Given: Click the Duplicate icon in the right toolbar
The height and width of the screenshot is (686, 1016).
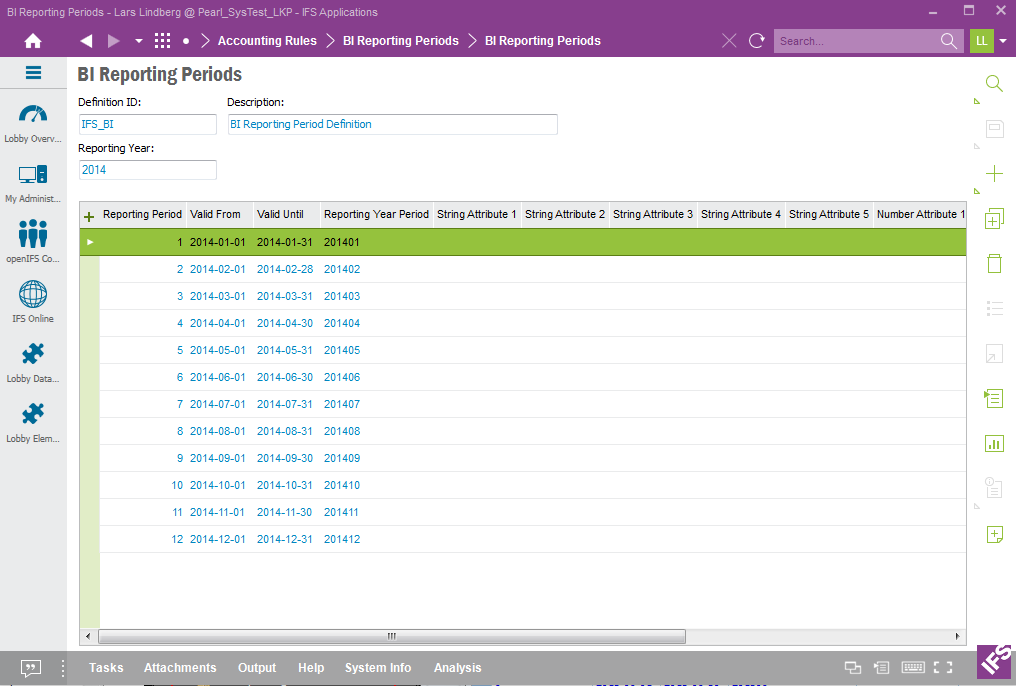Looking at the screenshot, I should [x=994, y=218].
